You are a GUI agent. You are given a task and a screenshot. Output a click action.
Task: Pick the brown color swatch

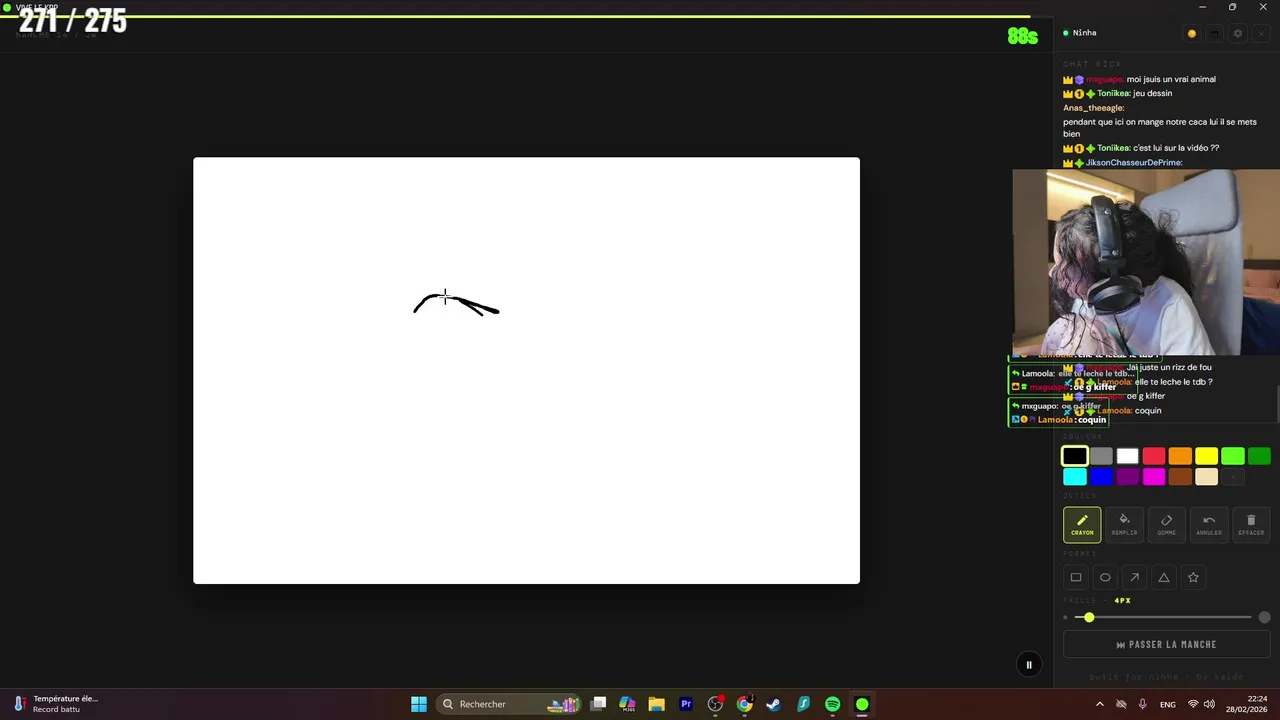pyautogui.click(x=1180, y=477)
